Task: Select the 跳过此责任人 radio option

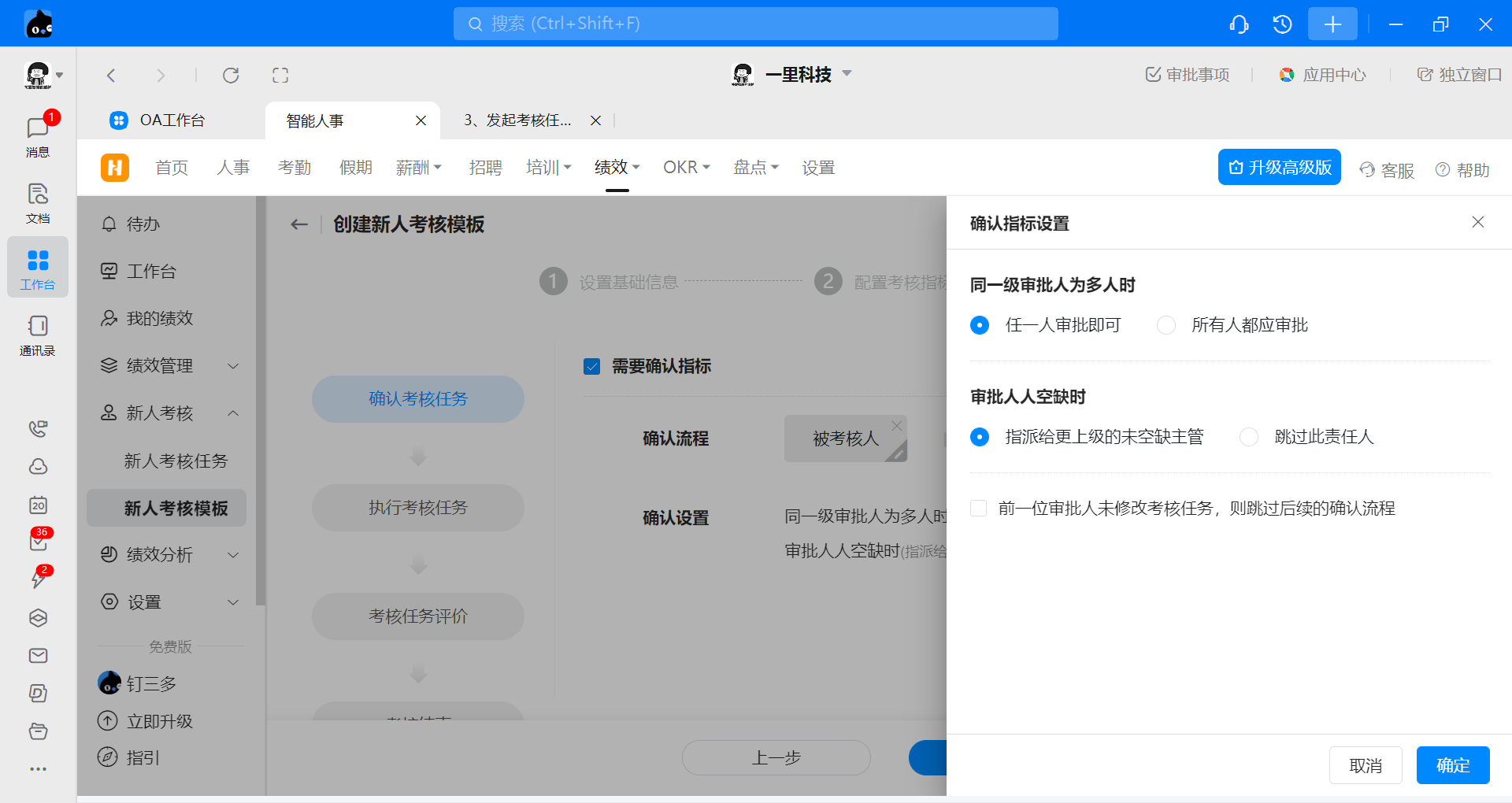Action: (x=1249, y=437)
